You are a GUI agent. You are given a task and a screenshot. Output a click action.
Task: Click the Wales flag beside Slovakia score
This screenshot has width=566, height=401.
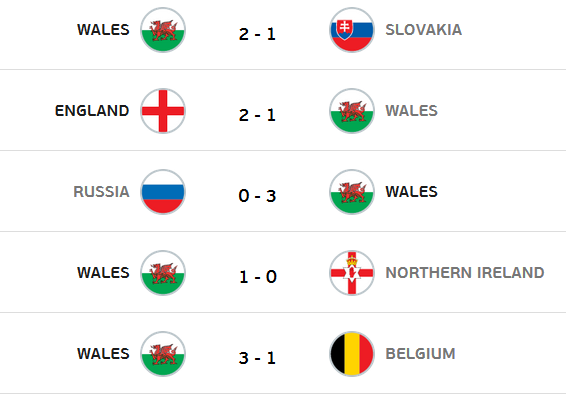pyautogui.click(x=163, y=30)
